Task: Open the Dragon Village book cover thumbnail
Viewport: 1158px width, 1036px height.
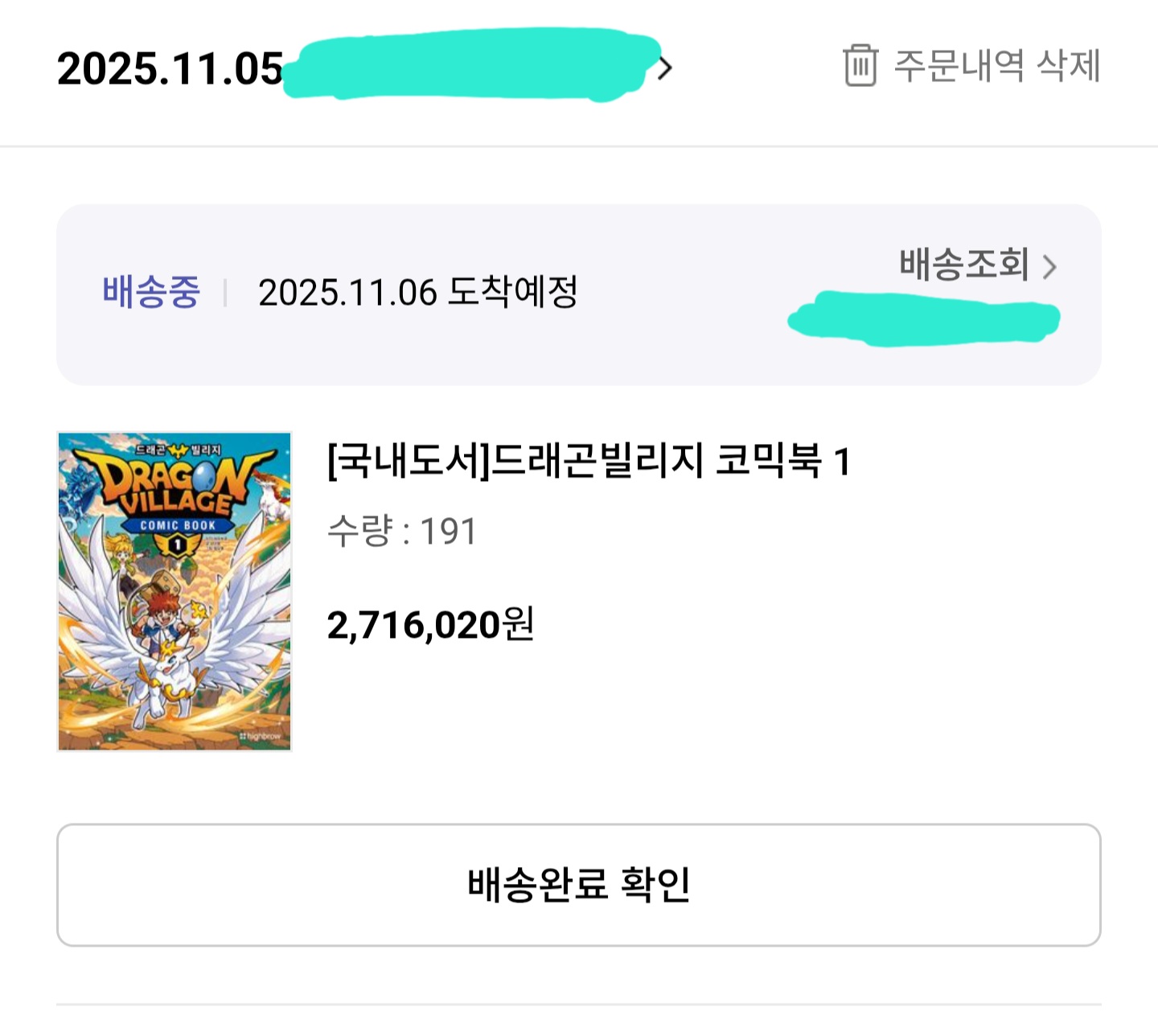Action: pos(175,591)
